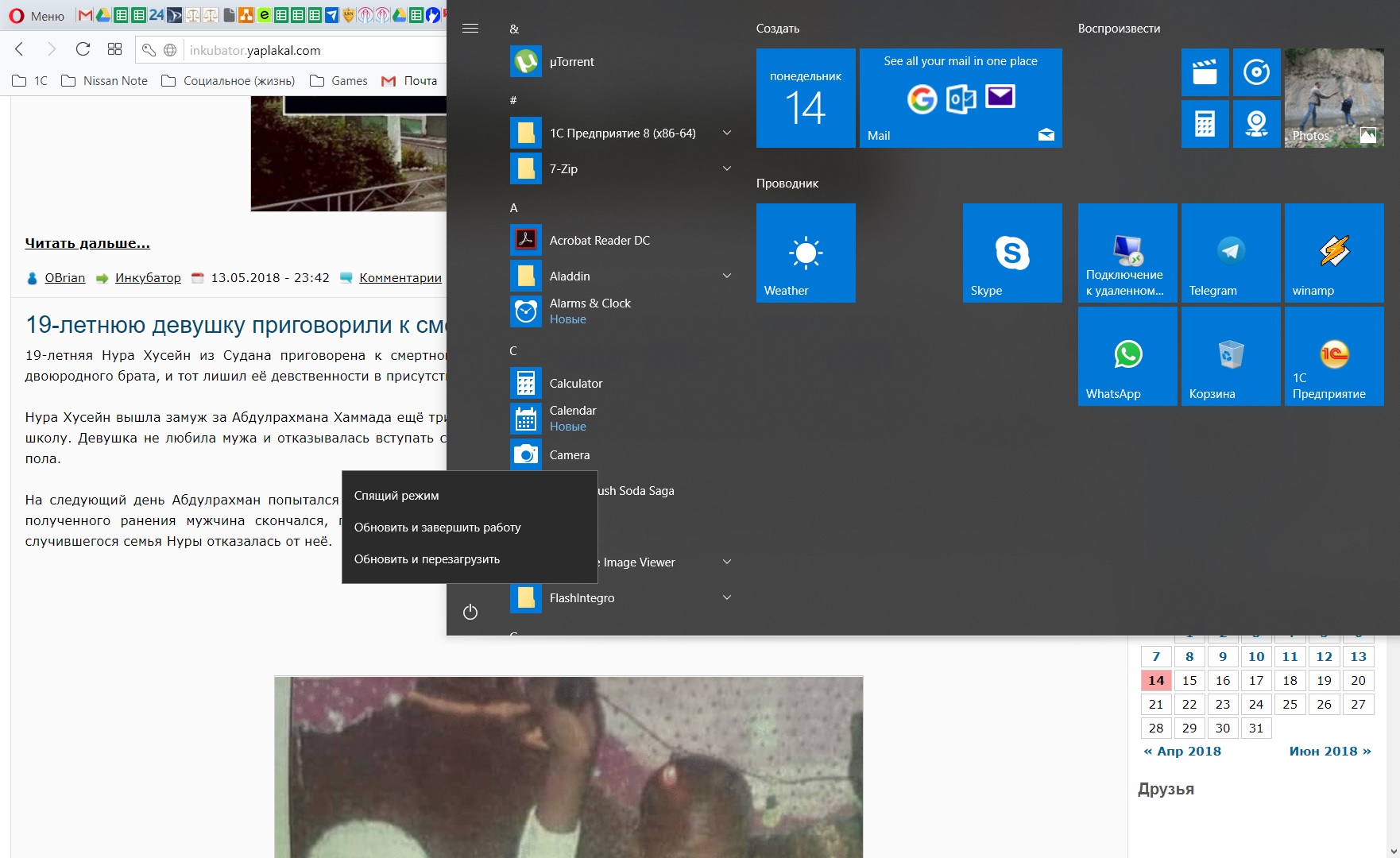Select highlighted day 14 in calendar
Screen dimensions: 1400x858
pos(1156,681)
